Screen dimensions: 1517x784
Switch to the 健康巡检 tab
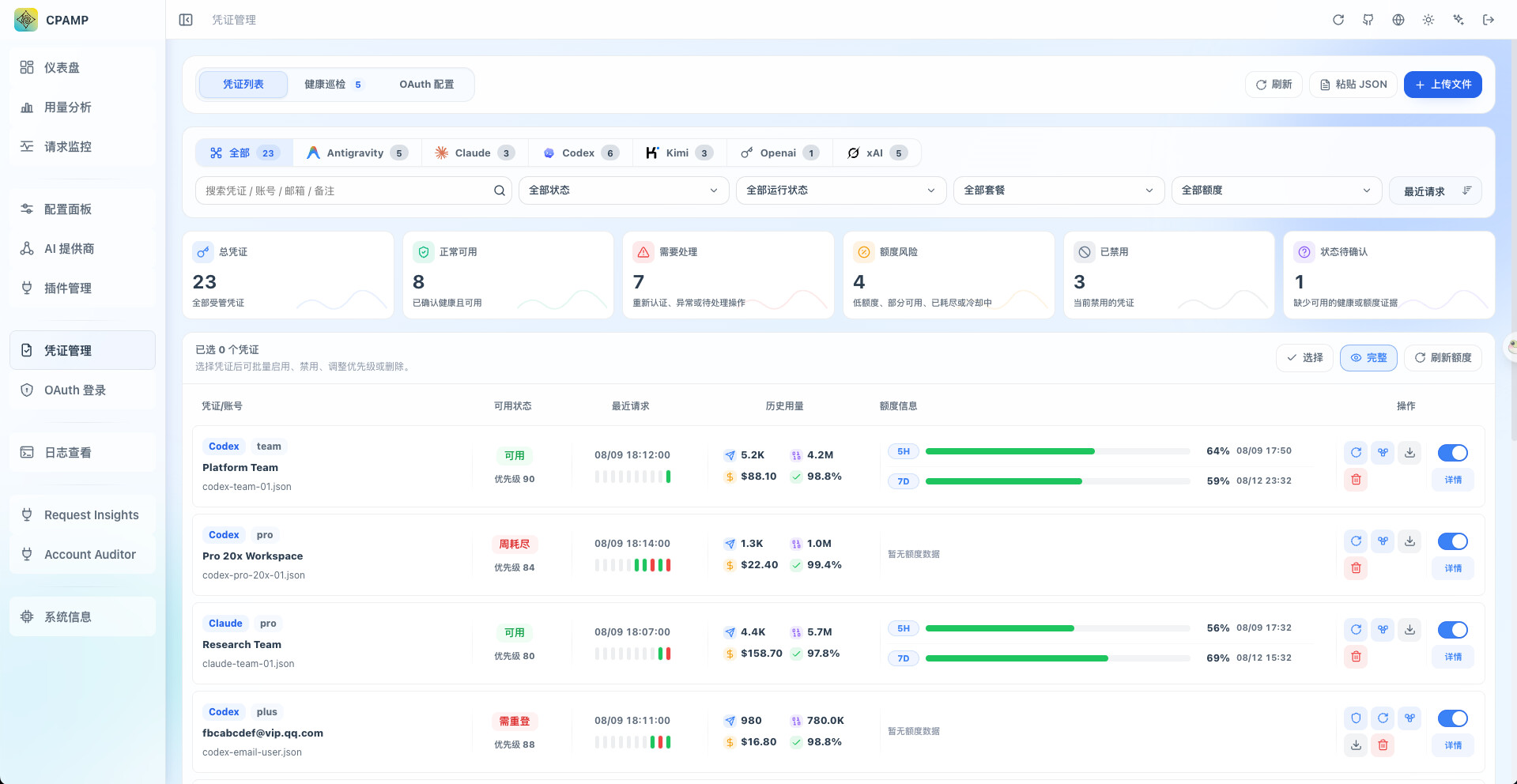[x=333, y=85]
